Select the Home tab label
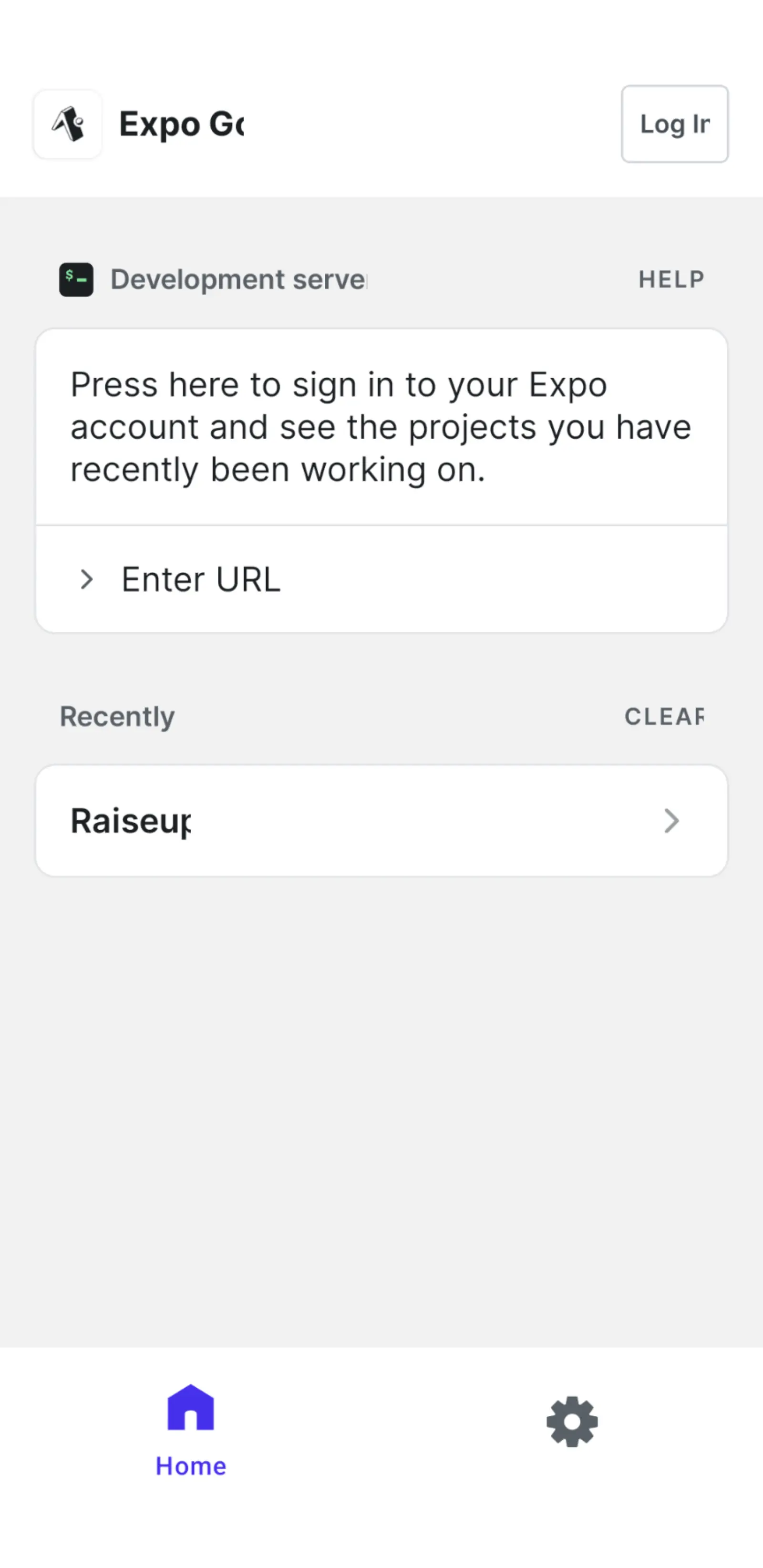763x1568 pixels. 190,1466
